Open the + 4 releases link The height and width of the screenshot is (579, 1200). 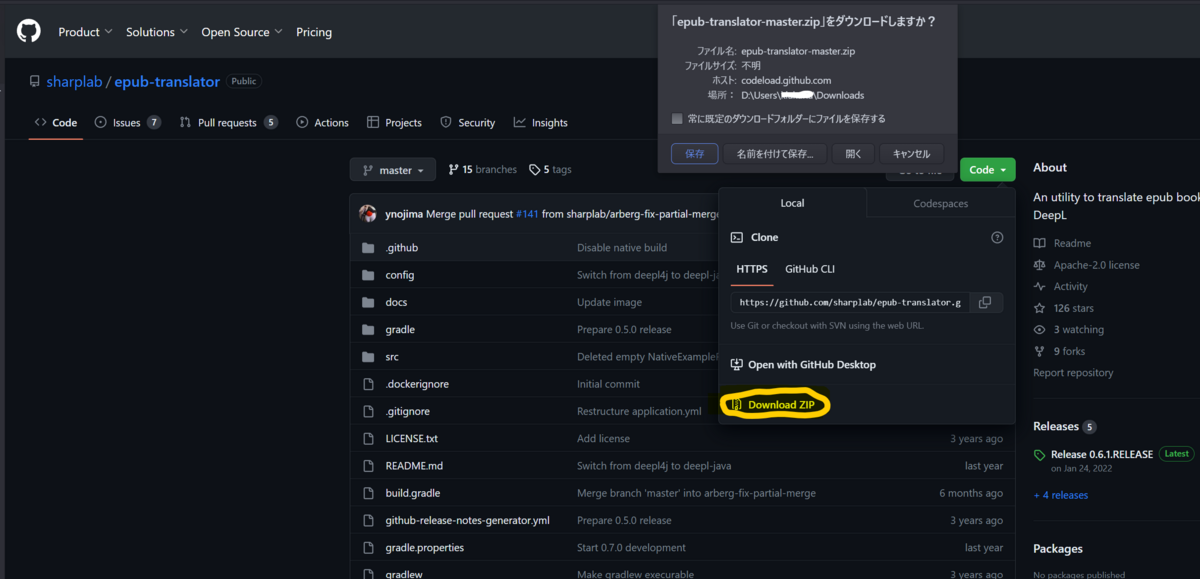pos(1060,495)
